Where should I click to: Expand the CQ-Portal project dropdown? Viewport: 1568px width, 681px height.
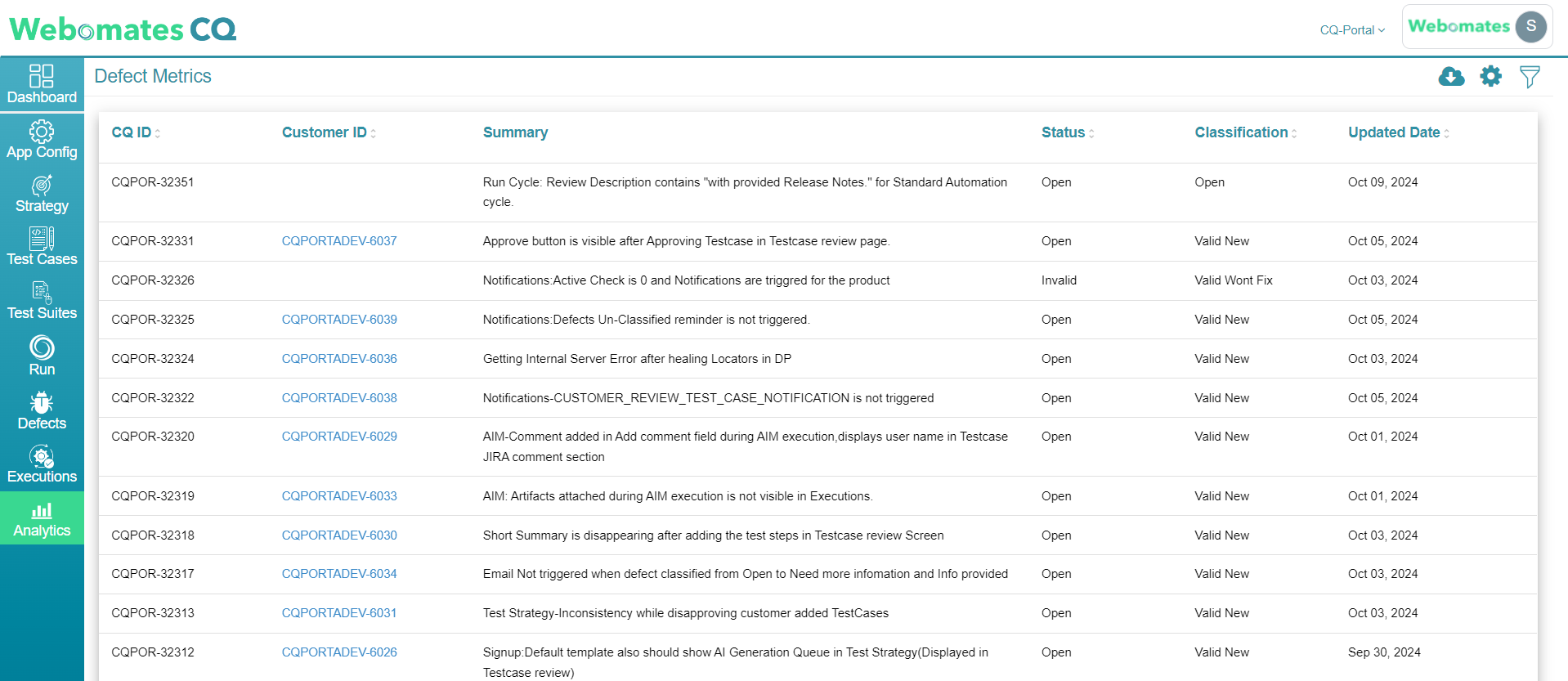click(1352, 30)
